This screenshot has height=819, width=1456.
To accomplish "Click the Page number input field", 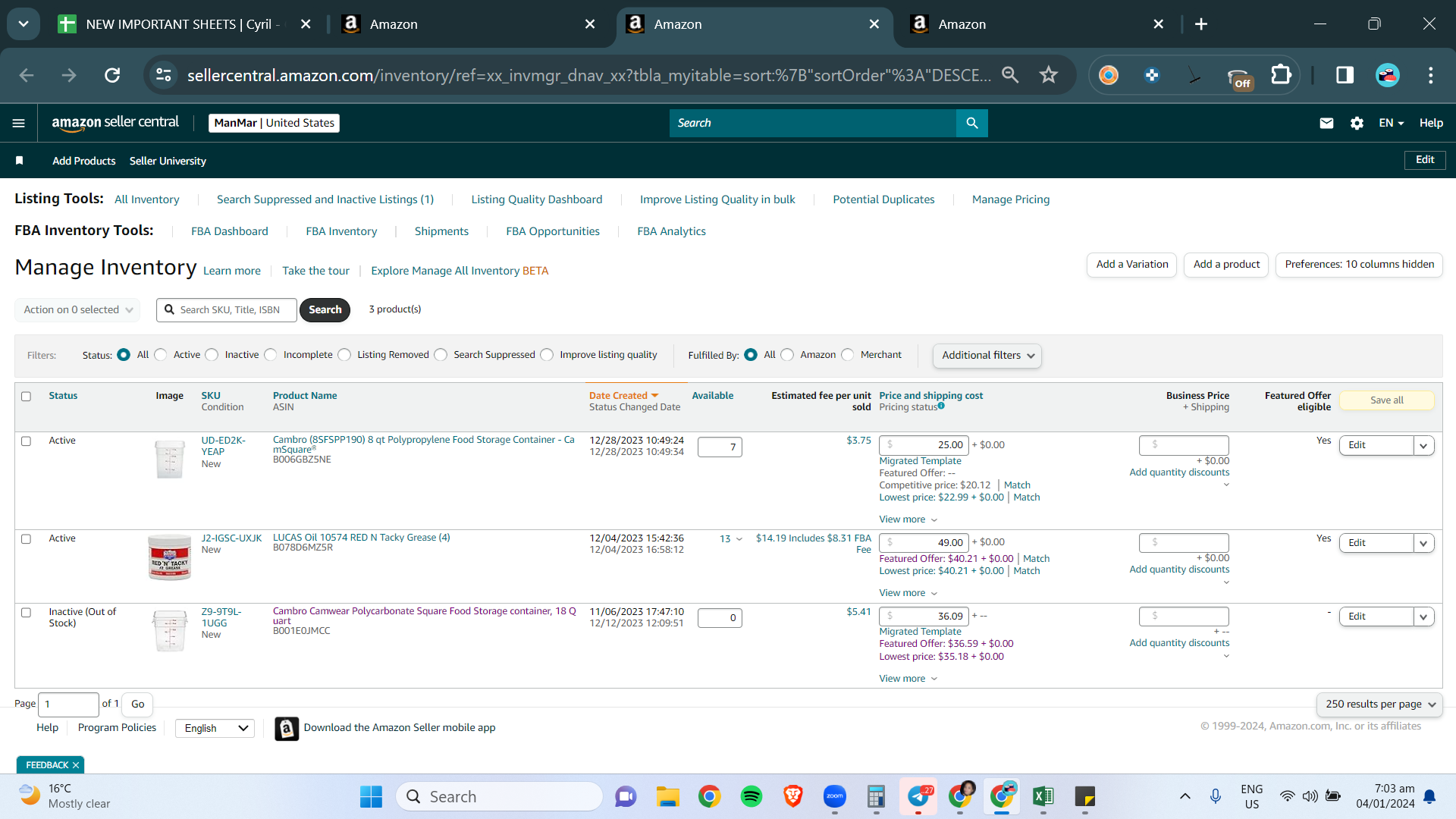I will (68, 704).
